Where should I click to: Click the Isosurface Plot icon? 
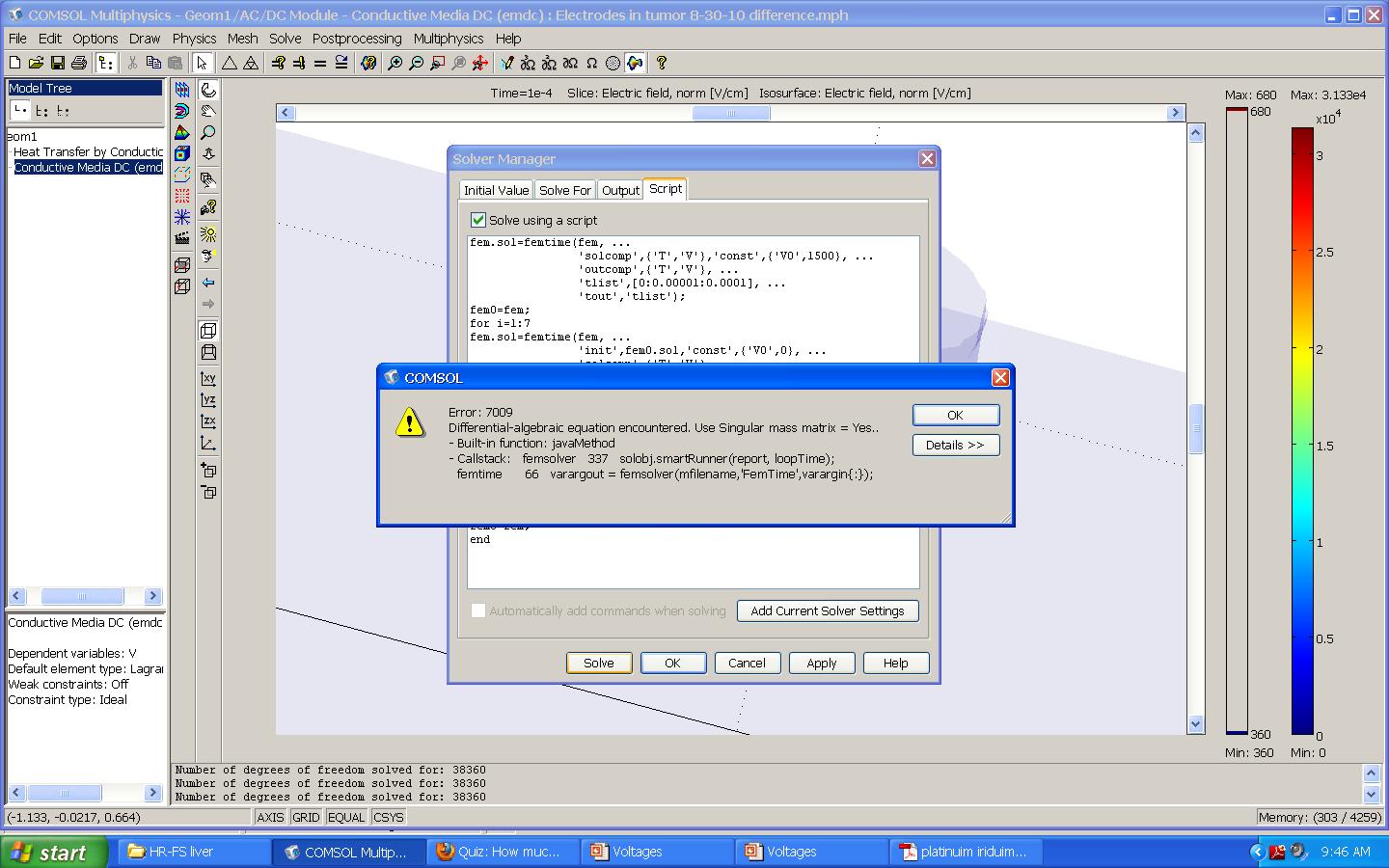182,111
